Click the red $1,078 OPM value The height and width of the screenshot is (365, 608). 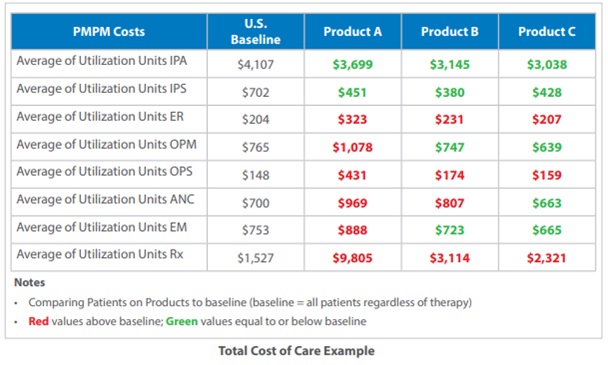[352, 147]
